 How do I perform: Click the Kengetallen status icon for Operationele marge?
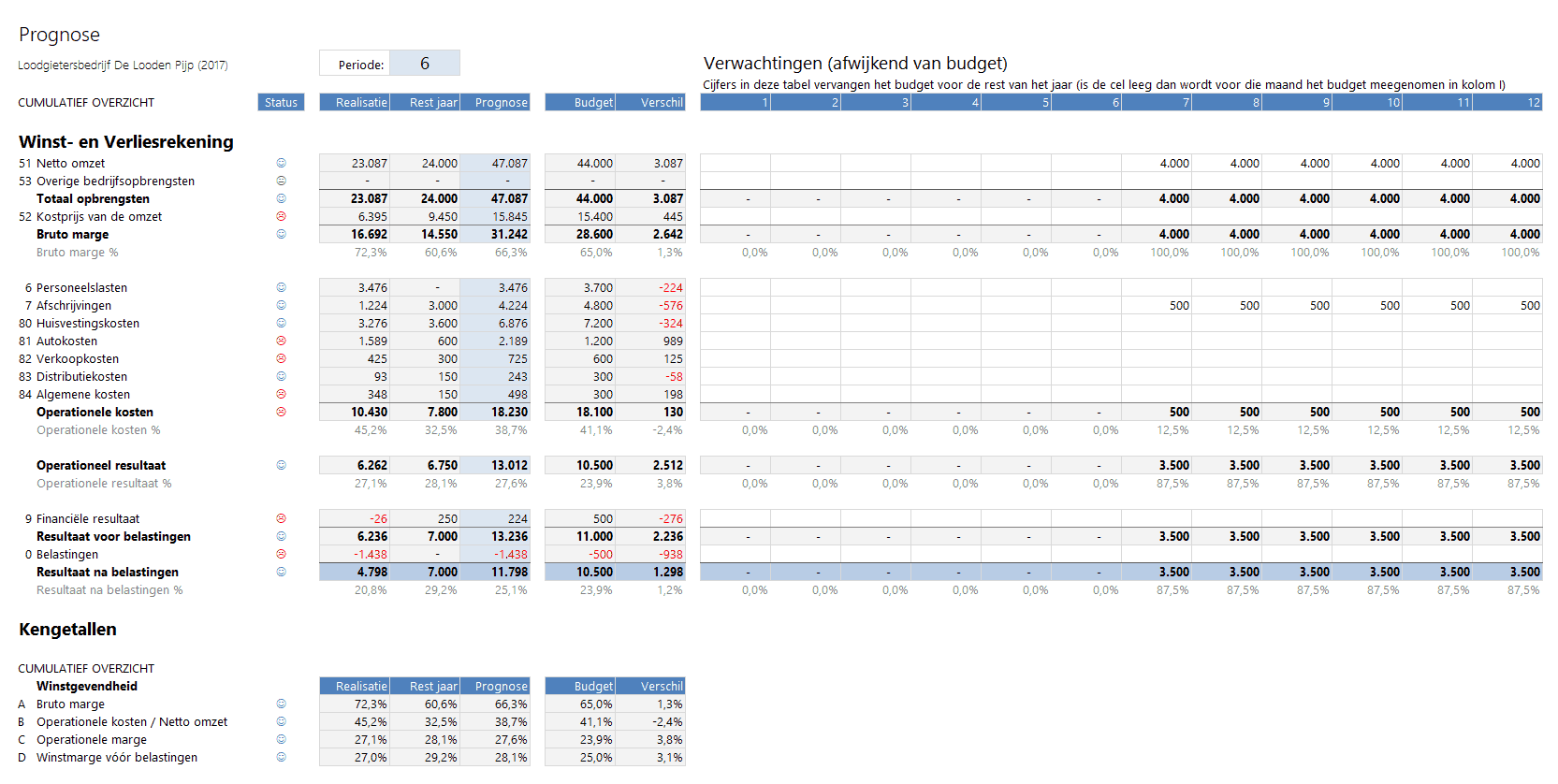tap(281, 739)
